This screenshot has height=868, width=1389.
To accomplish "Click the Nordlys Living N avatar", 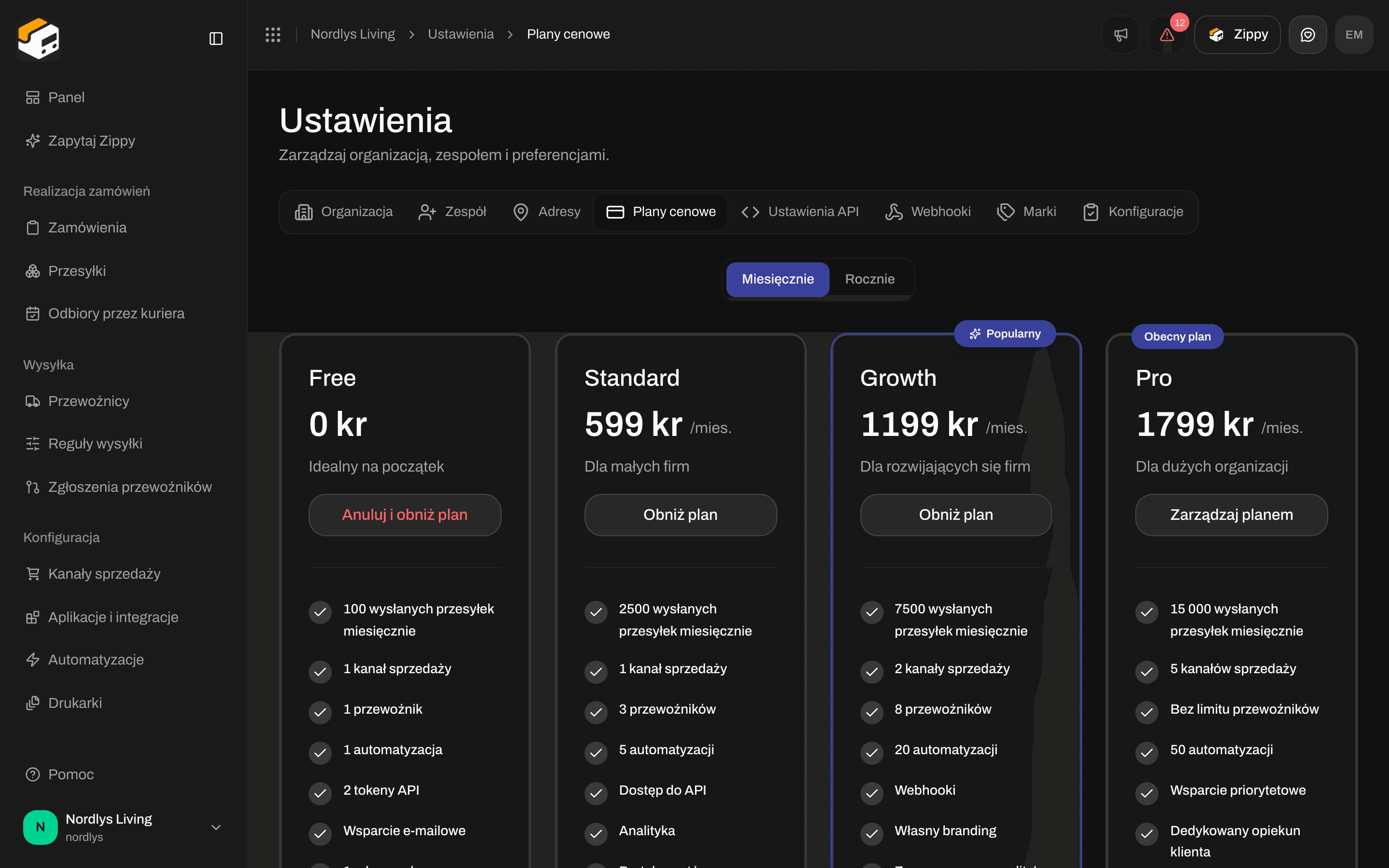I will 40,827.
